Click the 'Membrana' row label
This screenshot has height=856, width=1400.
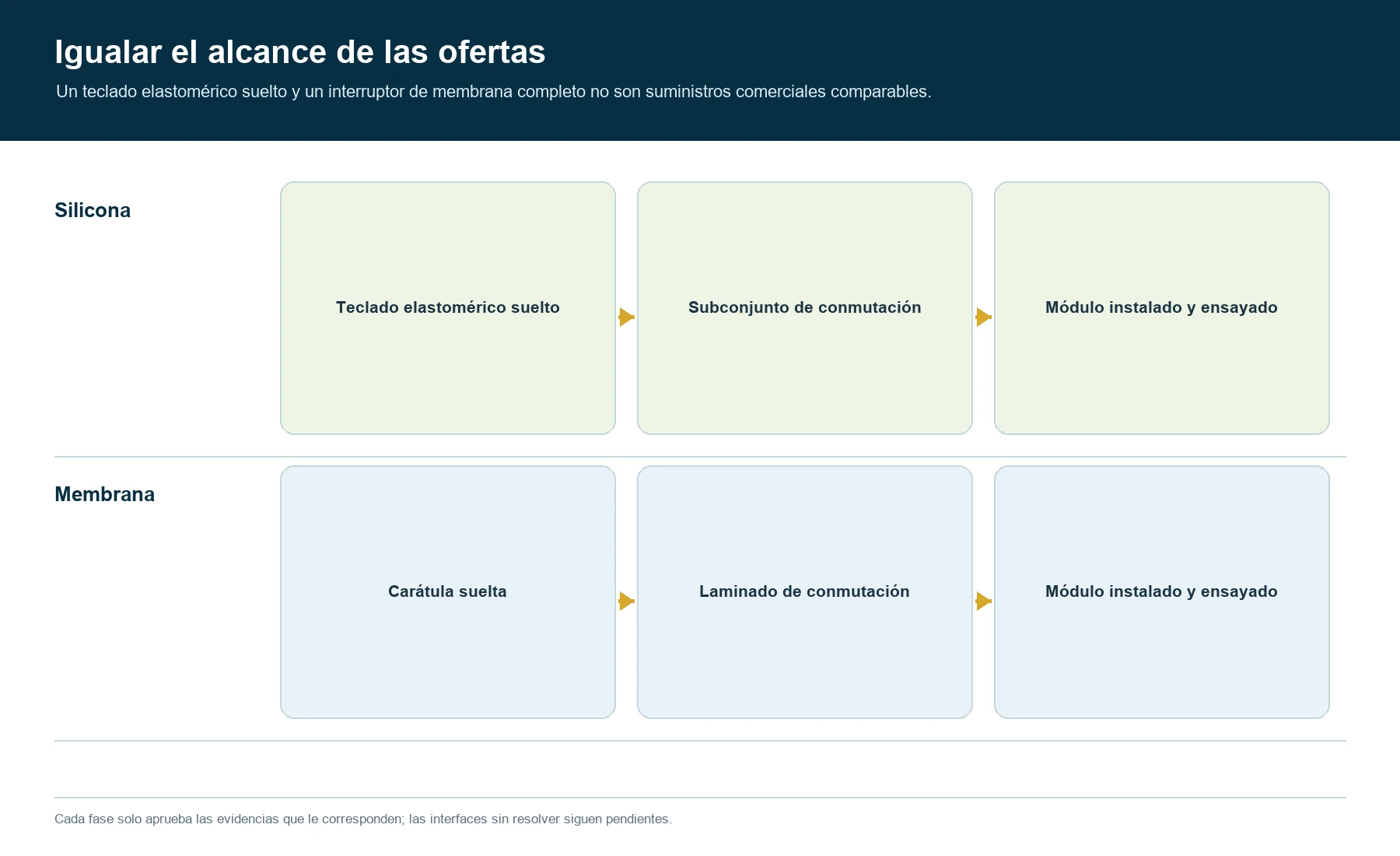(104, 494)
